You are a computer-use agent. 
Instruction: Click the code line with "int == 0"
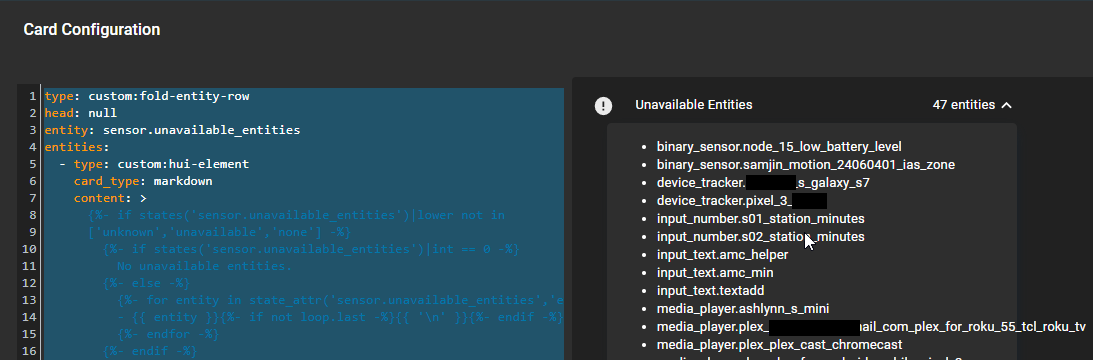point(312,249)
